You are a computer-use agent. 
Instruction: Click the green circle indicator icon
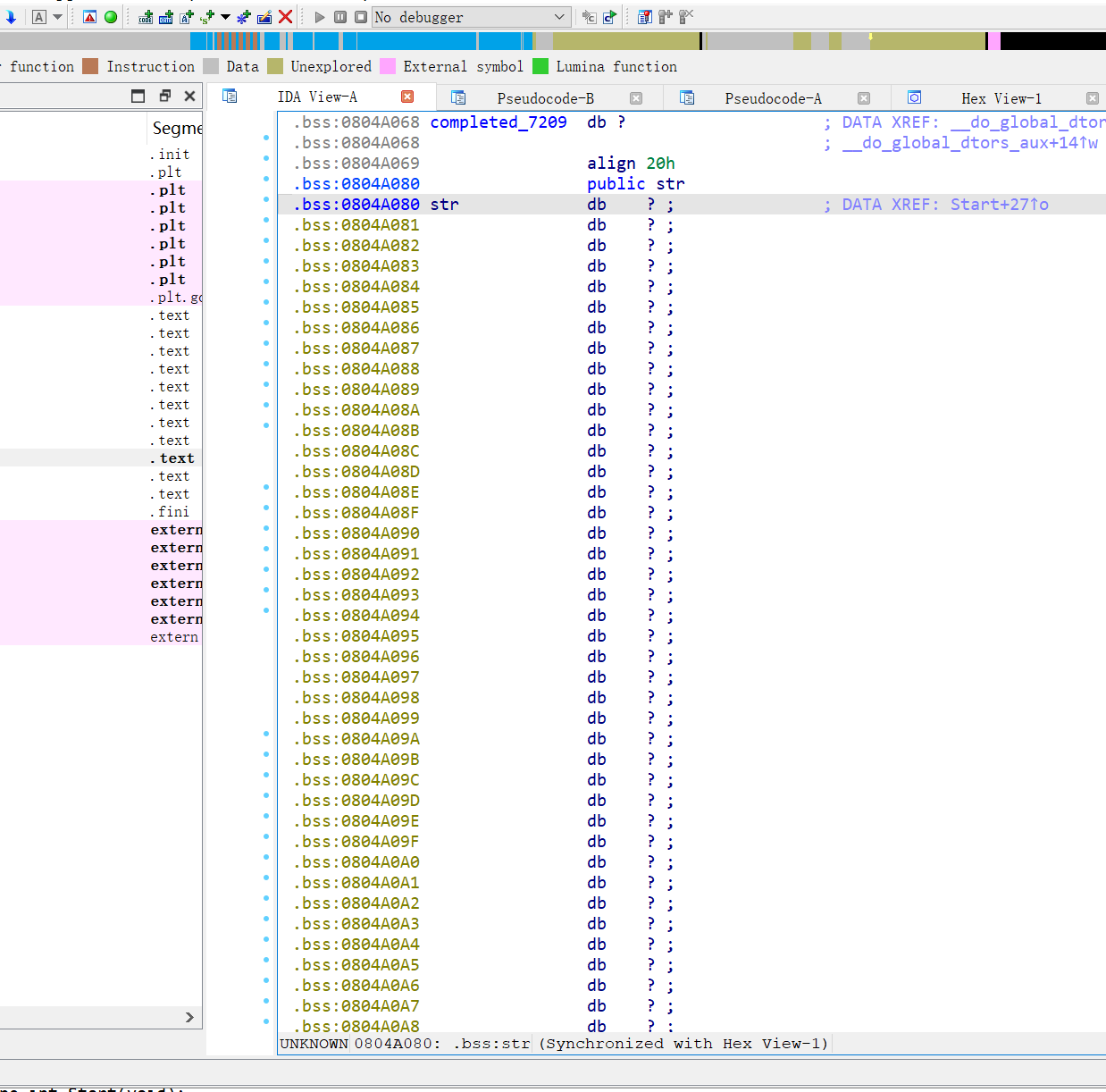click(111, 17)
